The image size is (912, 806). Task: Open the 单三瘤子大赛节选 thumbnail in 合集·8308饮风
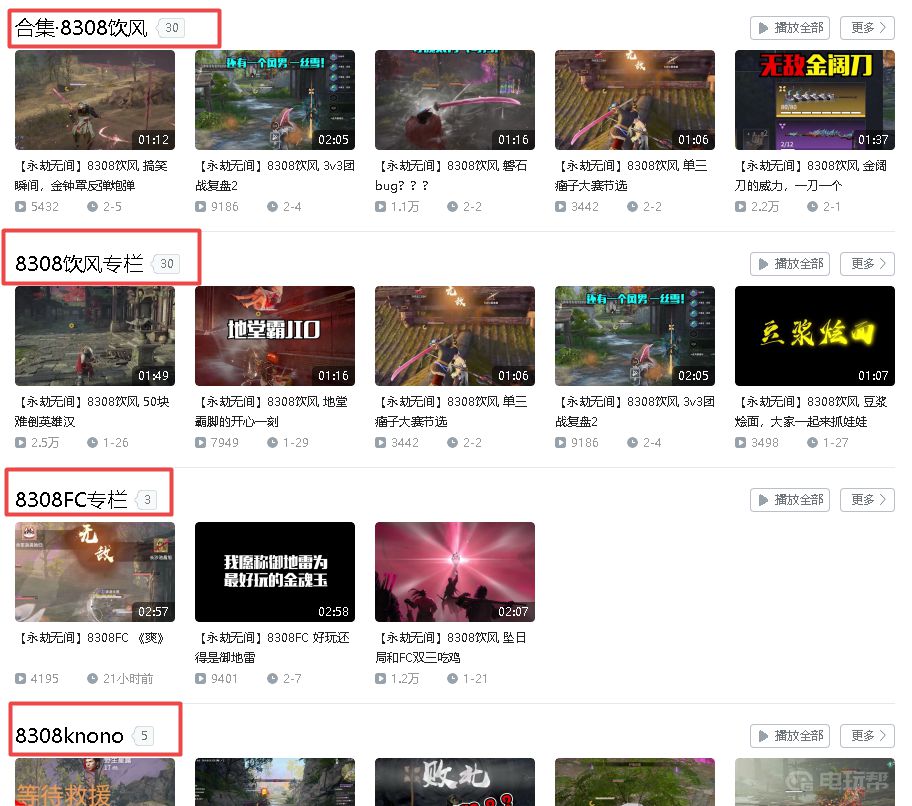[635, 100]
